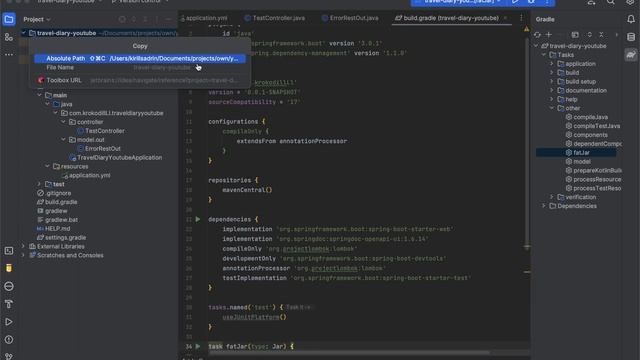Click Search Everywhere magnifier
The image size is (640, 360).
[611, 2]
